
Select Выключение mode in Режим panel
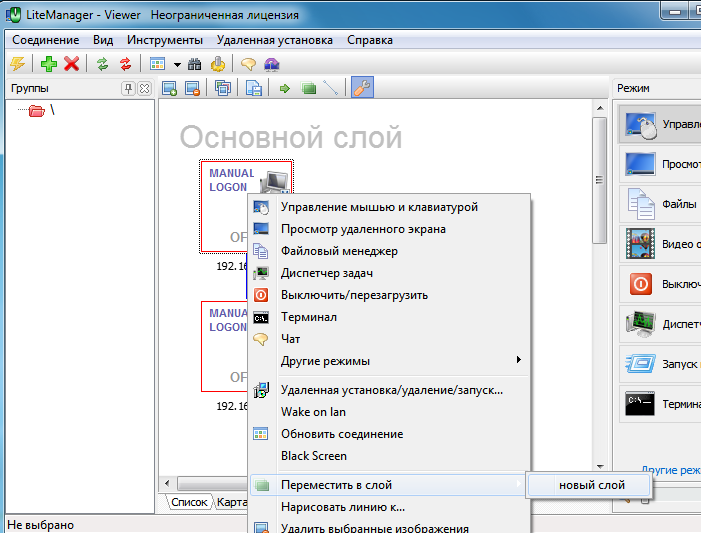660,284
